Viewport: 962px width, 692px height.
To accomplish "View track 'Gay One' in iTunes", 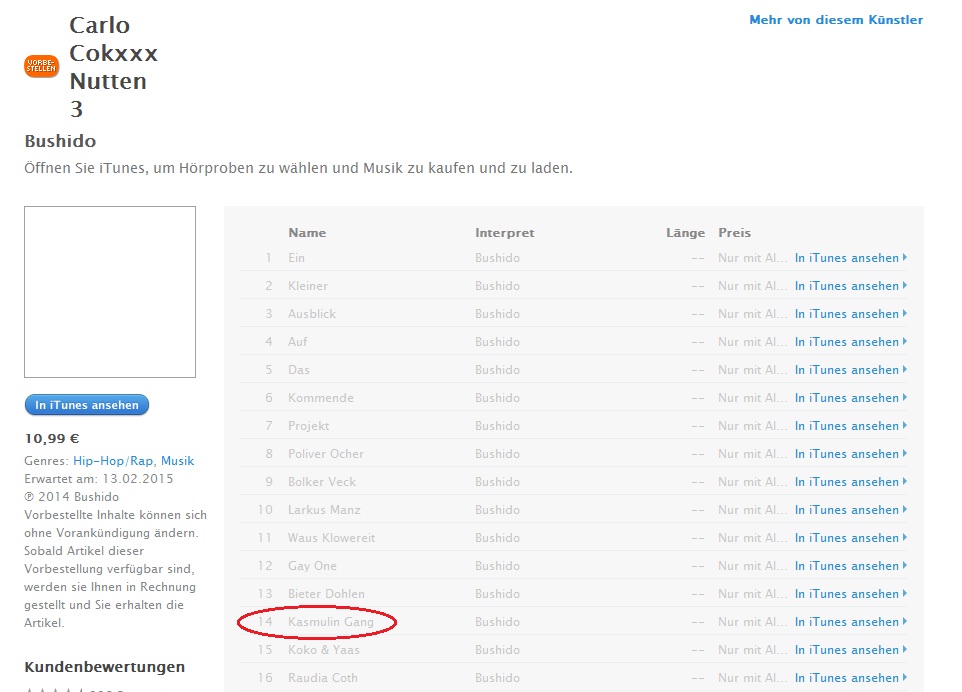I will click(x=850, y=566).
